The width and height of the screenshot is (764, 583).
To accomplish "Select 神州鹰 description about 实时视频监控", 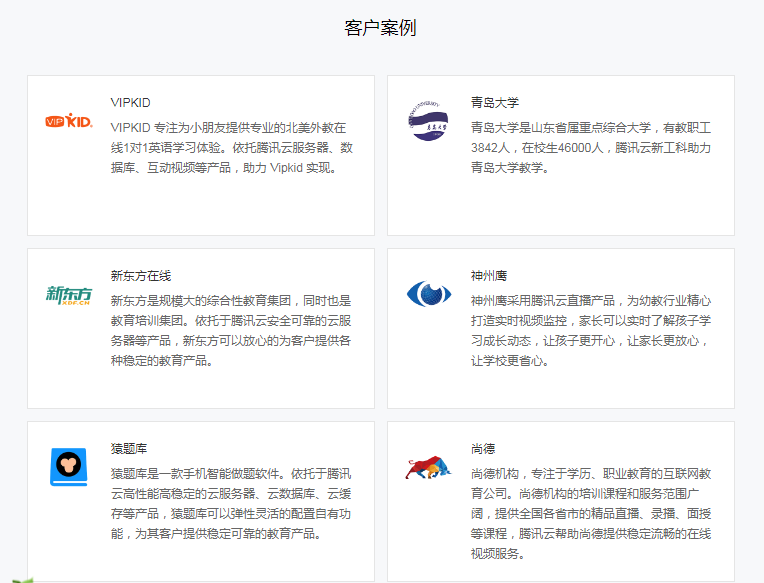I will (x=591, y=331).
